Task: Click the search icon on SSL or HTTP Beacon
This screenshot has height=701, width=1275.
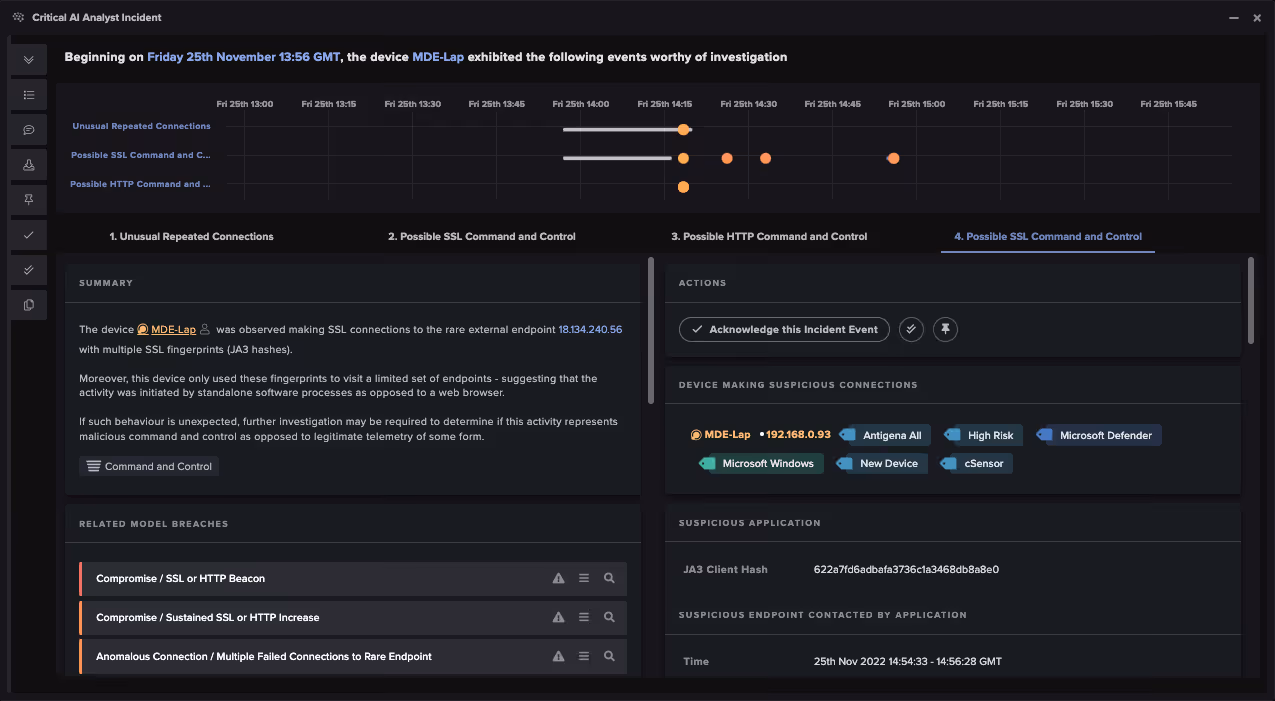Action: 609,579
